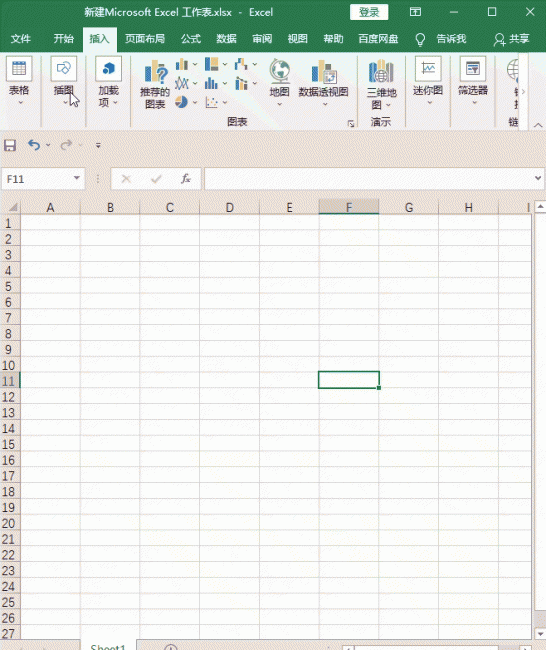Click Recommended Charts (推荐的图表) icon

(155, 72)
